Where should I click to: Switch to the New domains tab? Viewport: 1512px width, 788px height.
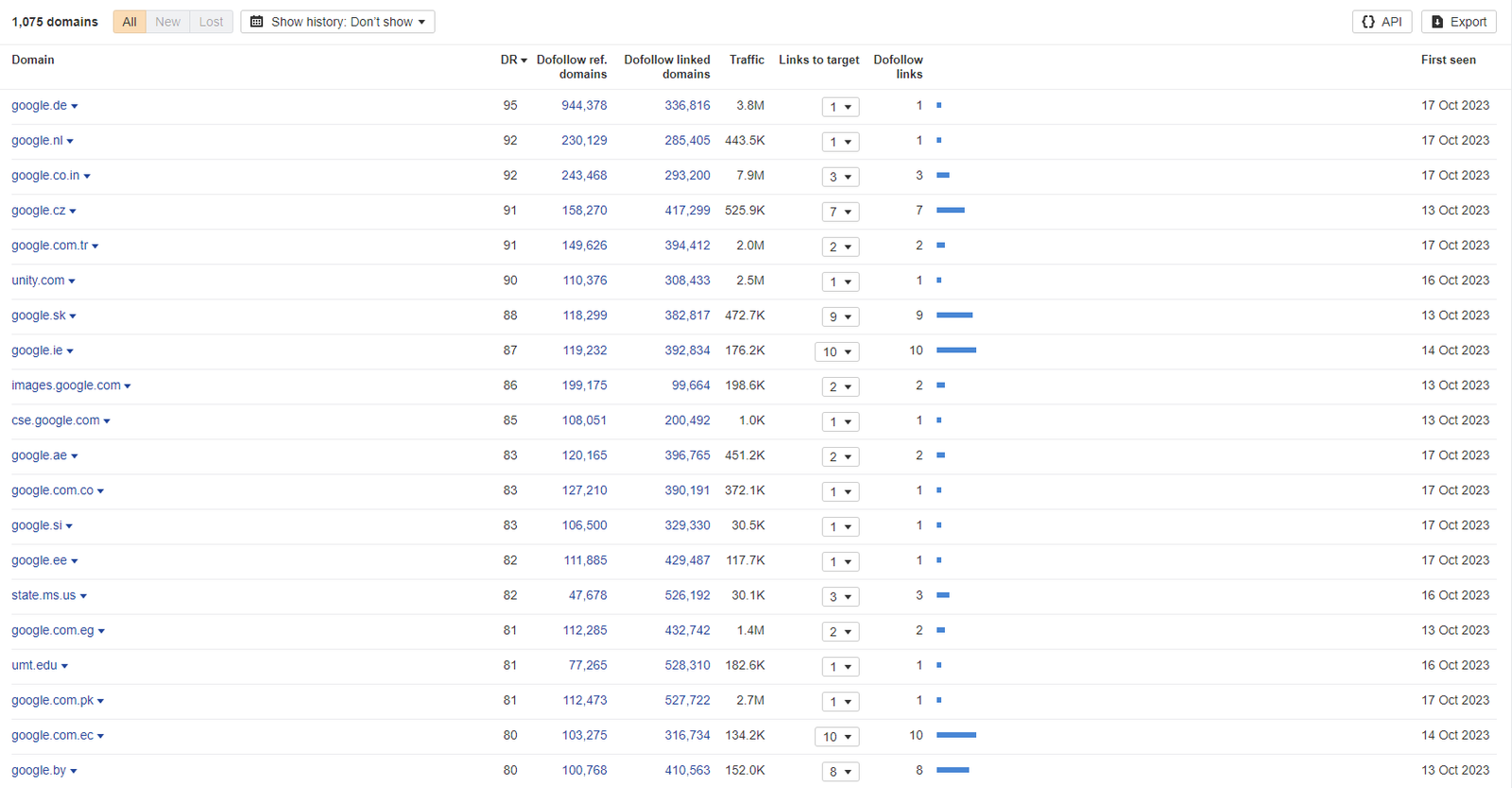coord(167,22)
